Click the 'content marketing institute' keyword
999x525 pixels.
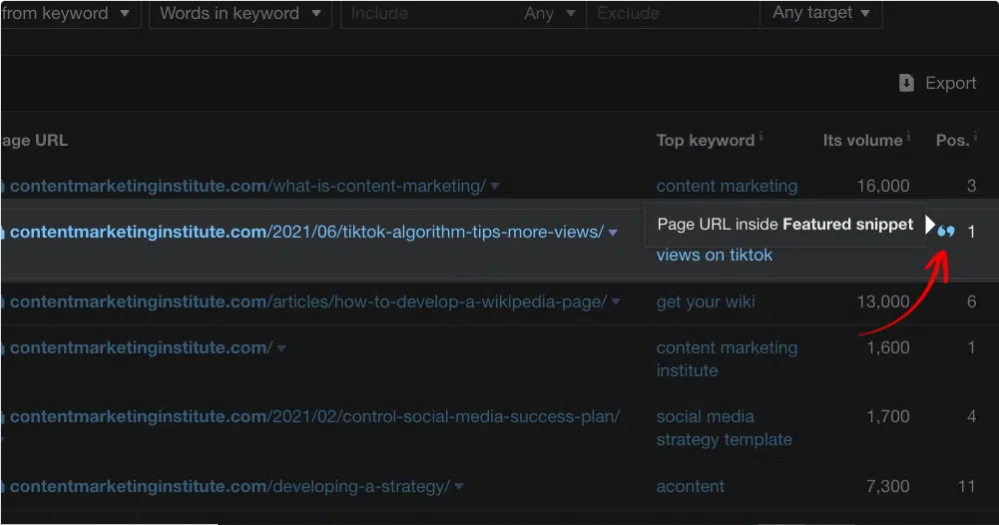(x=727, y=359)
